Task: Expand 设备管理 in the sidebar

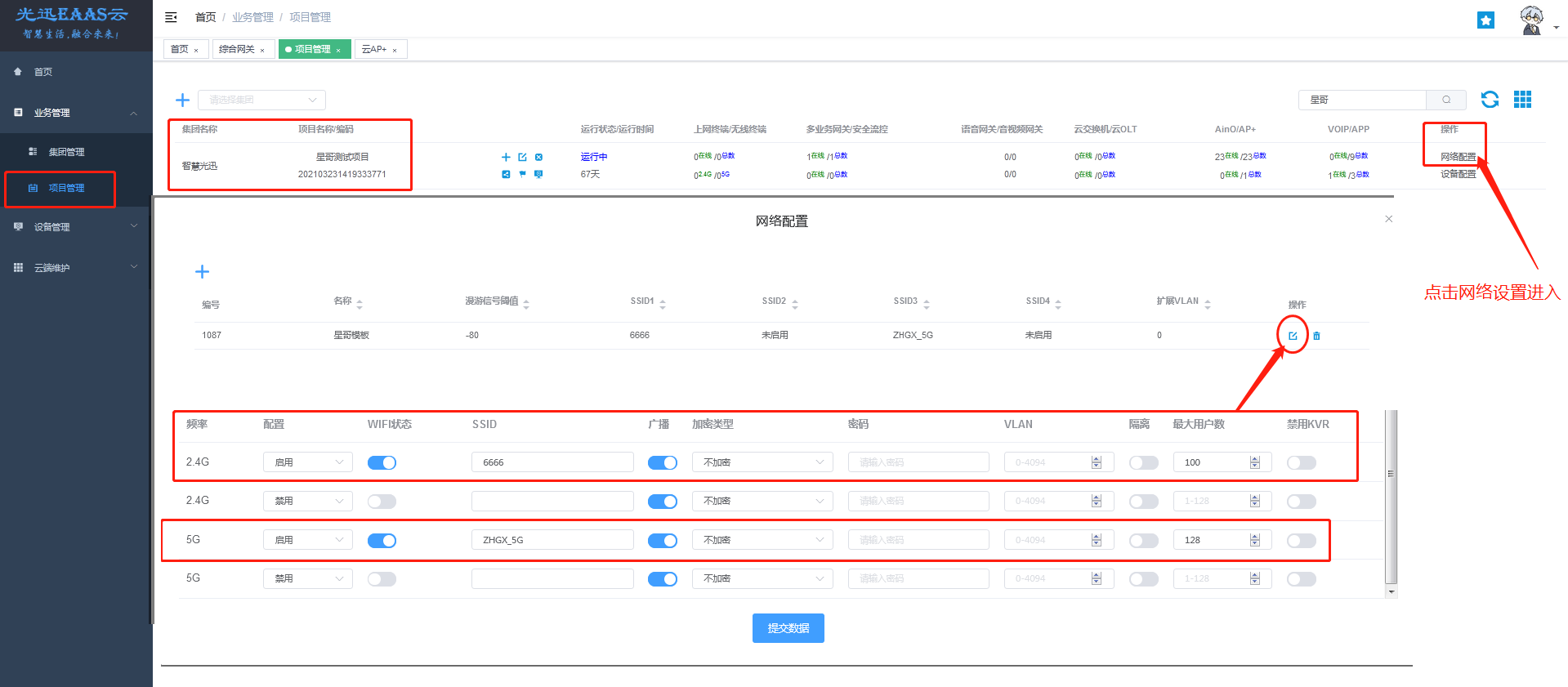Action: pyautogui.click(x=75, y=227)
